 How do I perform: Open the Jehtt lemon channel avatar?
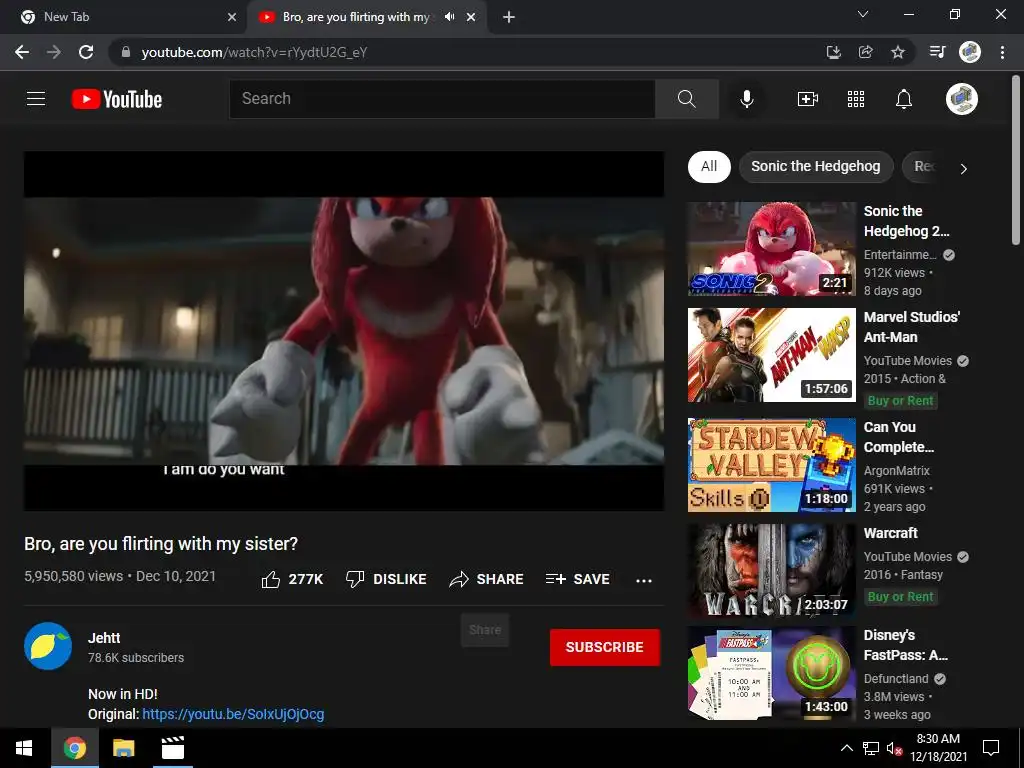(48, 647)
